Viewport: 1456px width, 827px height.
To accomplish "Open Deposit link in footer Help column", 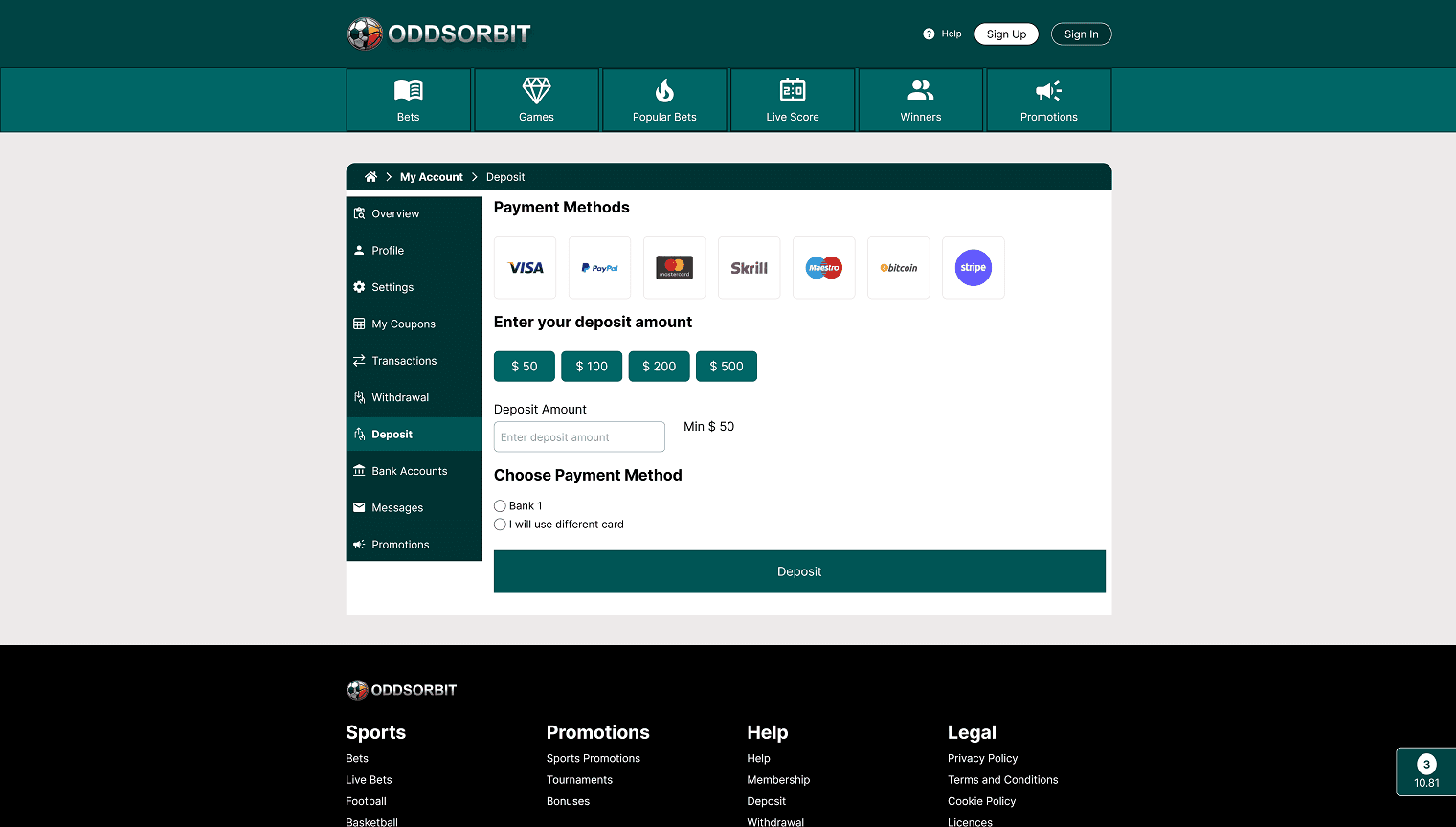I will coord(766,802).
